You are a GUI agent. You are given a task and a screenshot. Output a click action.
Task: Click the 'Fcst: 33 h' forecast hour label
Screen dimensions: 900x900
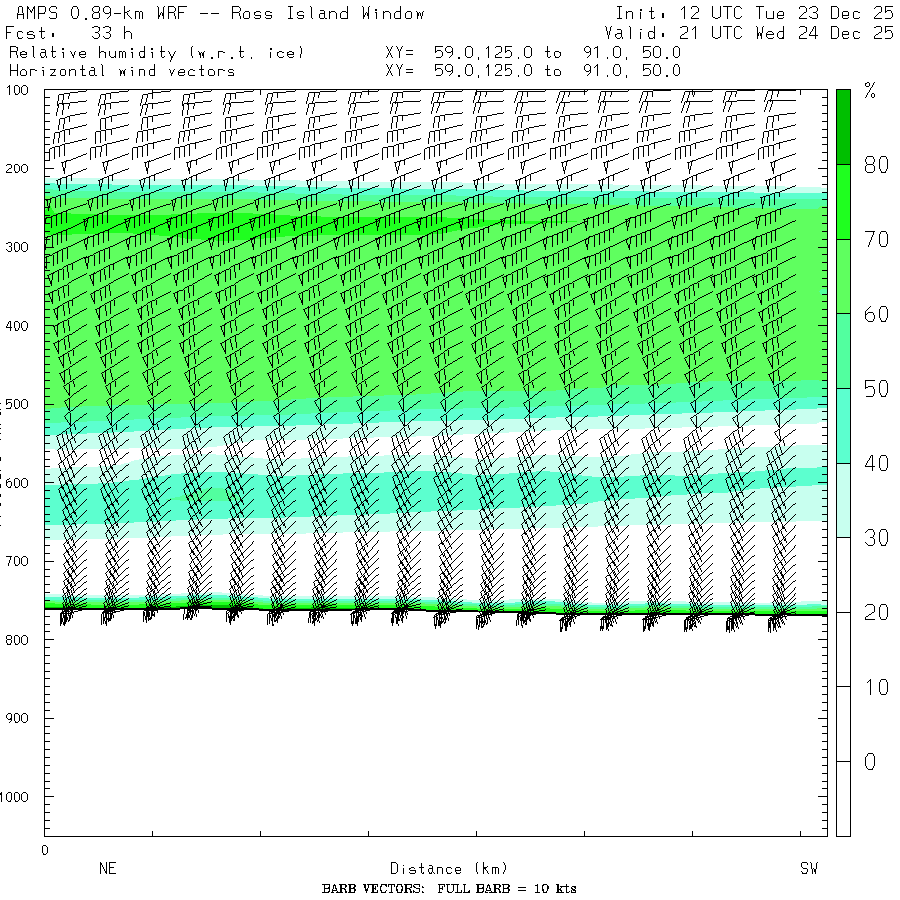(x=69, y=33)
